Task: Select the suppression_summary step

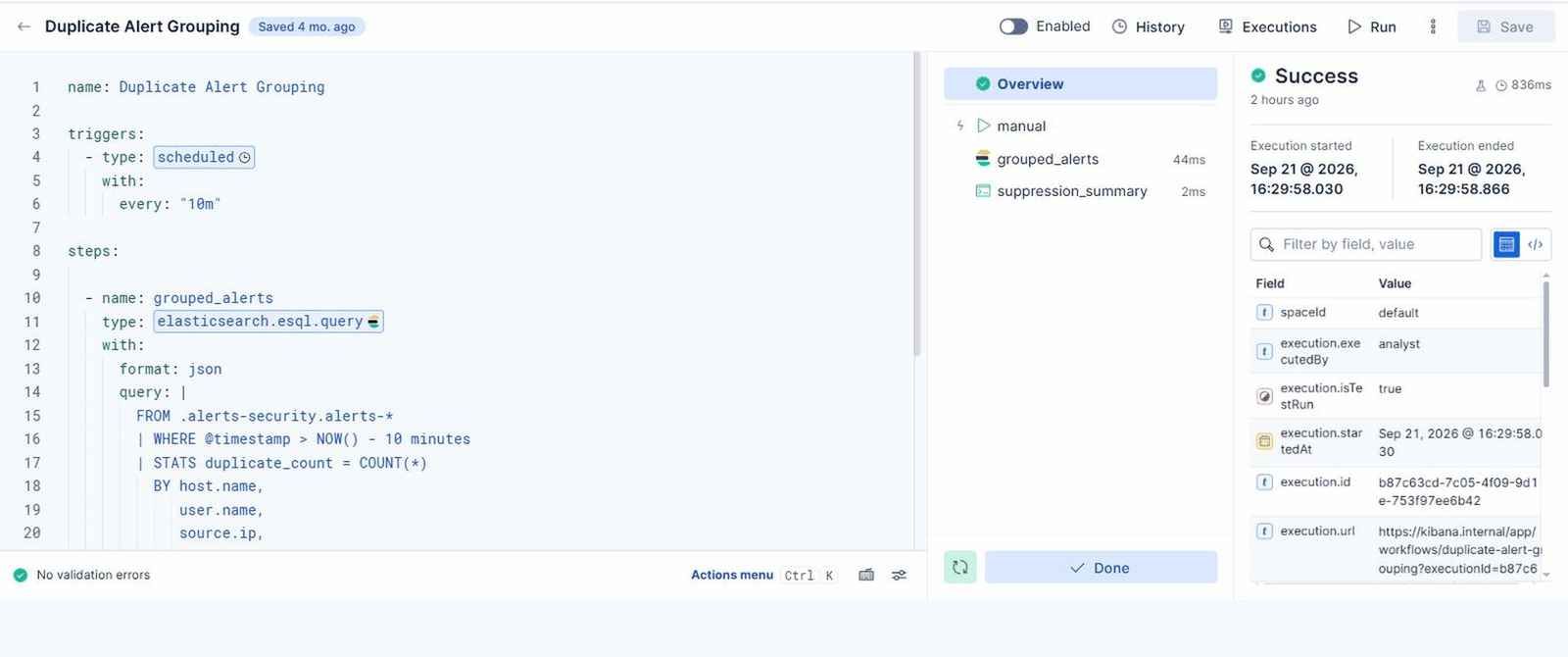Action: coord(1080,191)
